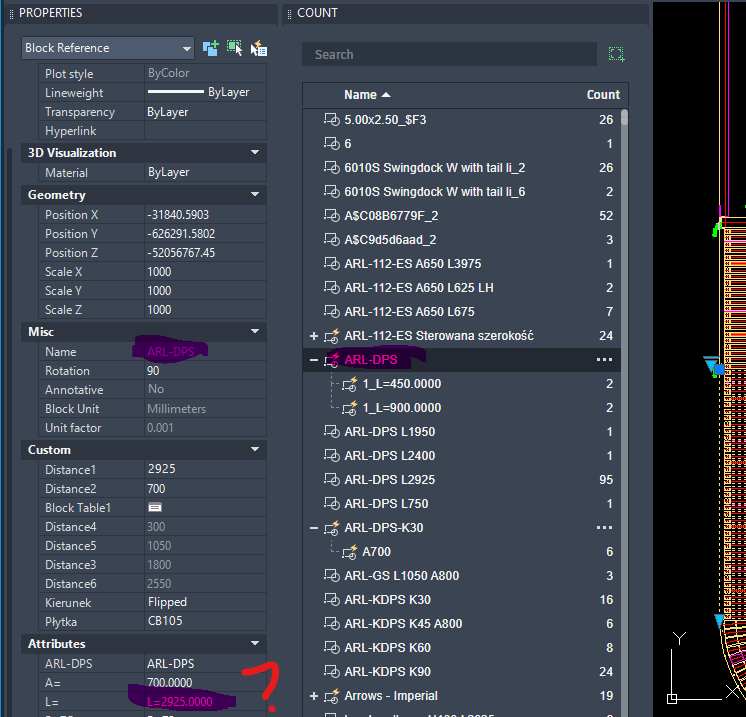Select the 6010S Swingdock W with tail li_6 row

point(461,192)
